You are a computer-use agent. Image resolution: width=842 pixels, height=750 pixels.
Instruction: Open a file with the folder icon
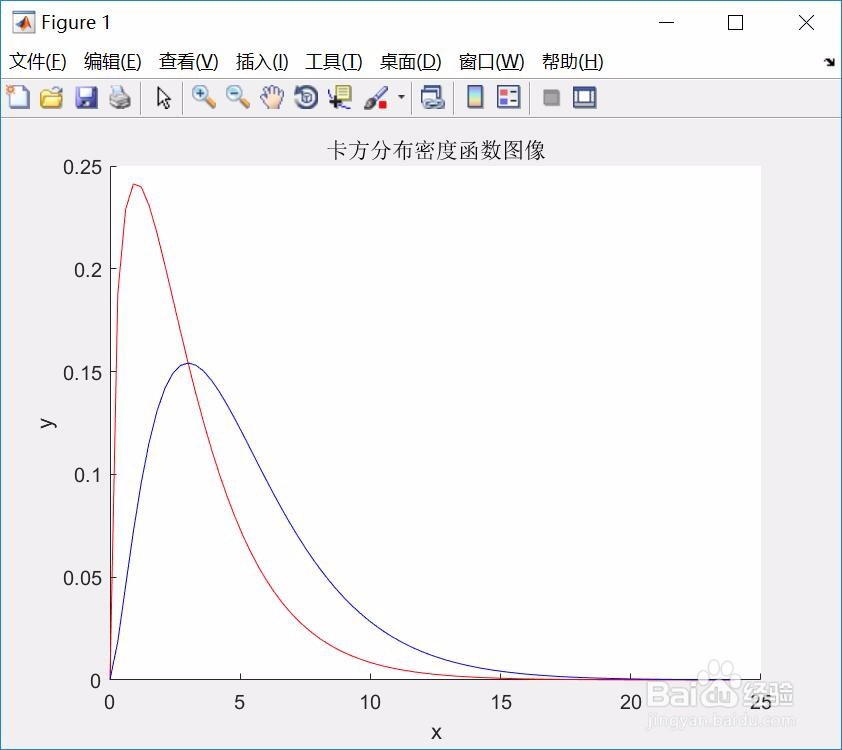[52, 98]
